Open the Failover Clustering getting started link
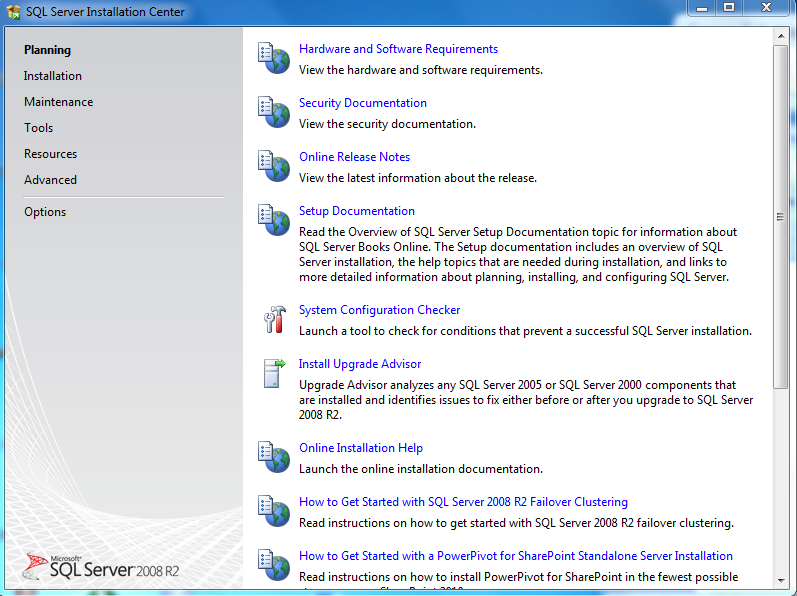This screenshot has width=797, height=596. pos(463,502)
